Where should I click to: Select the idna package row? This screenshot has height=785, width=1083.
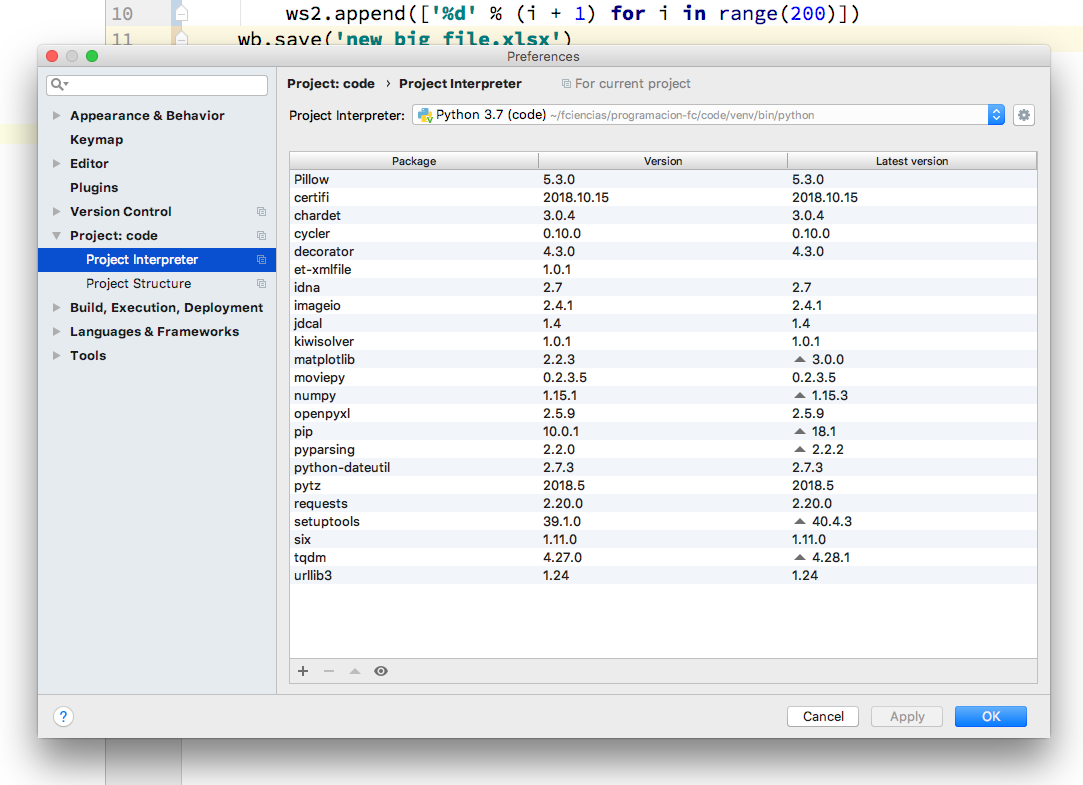coord(663,287)
